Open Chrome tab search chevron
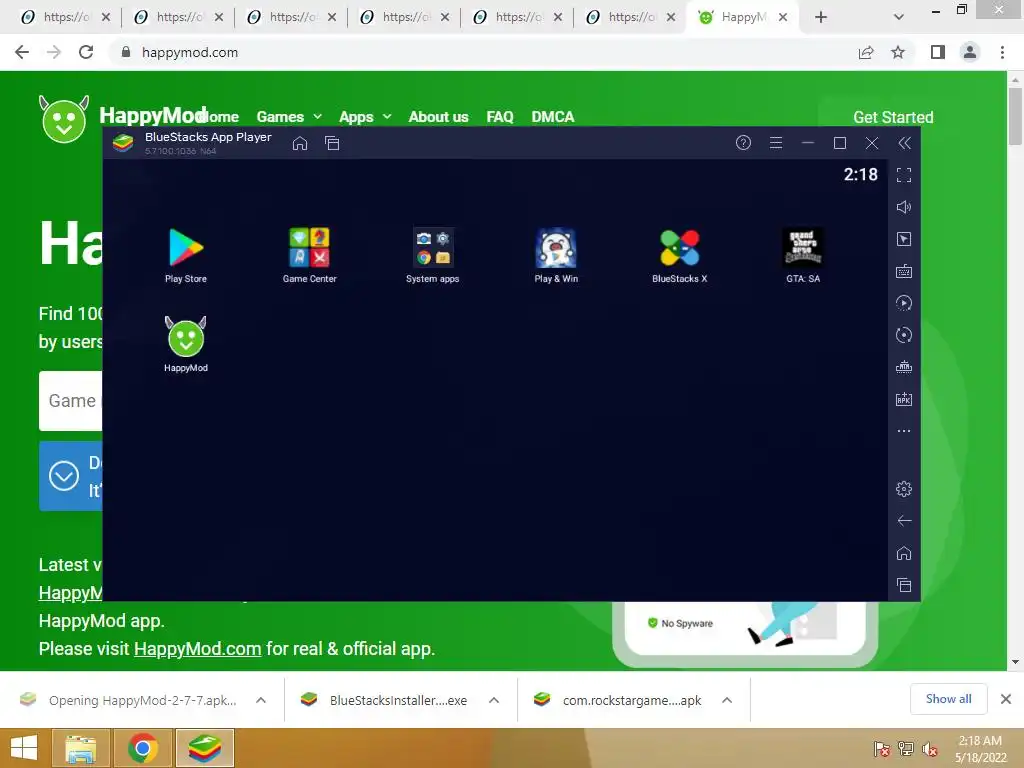Image resolution: width=1024 pixels, height=768 pixels. 899,18
